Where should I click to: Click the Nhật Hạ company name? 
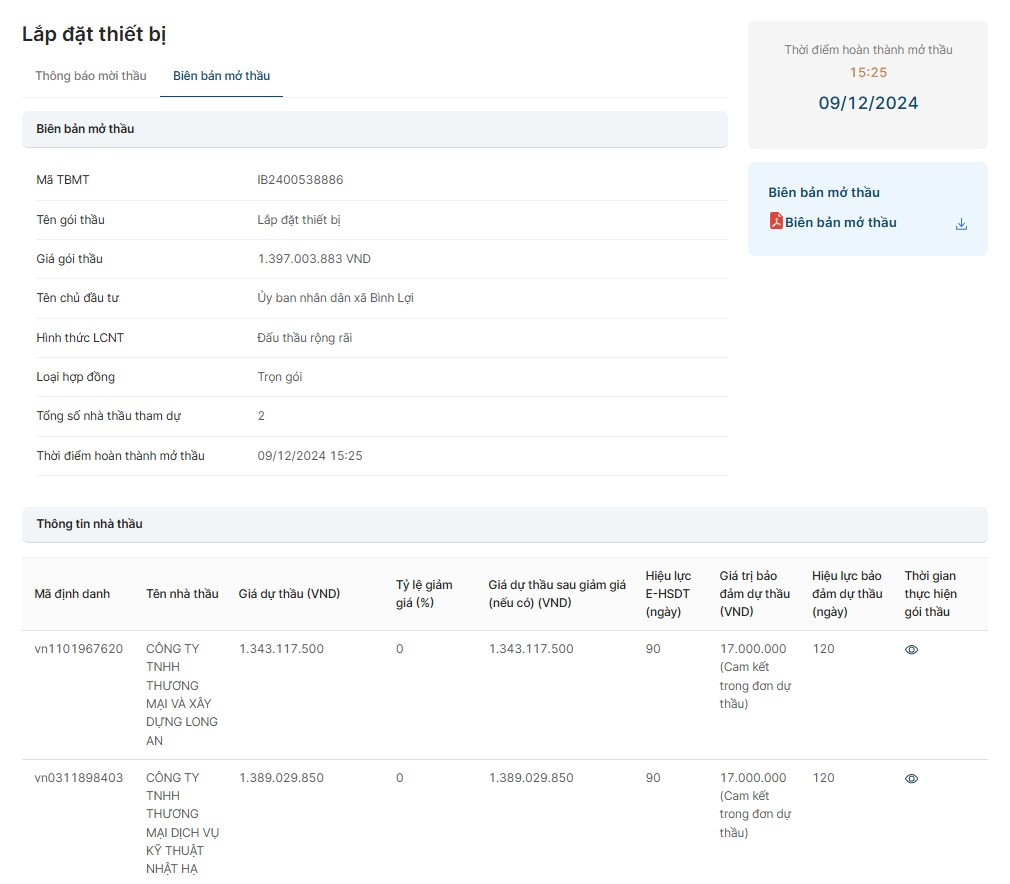click(181, 822)
